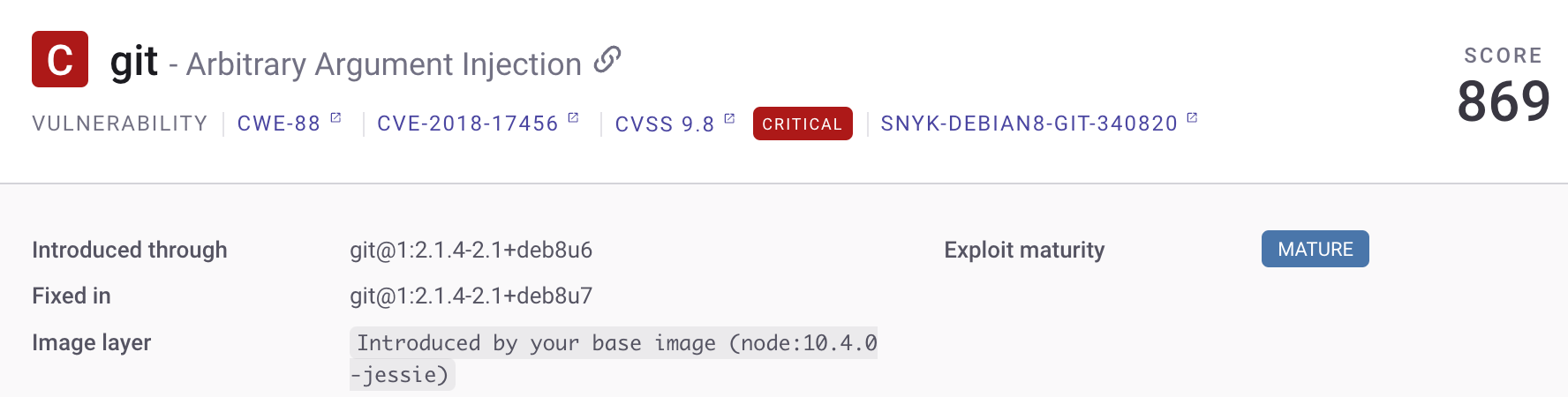Open the CVE-2018-17456 link
This screenshot has width=1568, height=397.
(x=468, y=124)
